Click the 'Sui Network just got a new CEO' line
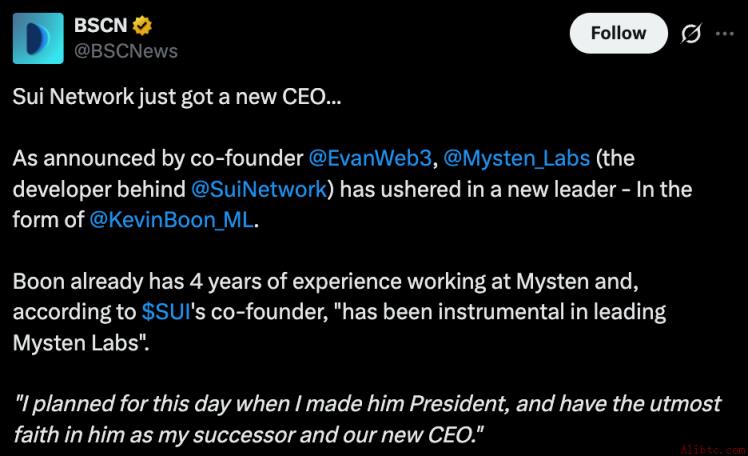This screenshot has width=748, height=456. (177, 97)
